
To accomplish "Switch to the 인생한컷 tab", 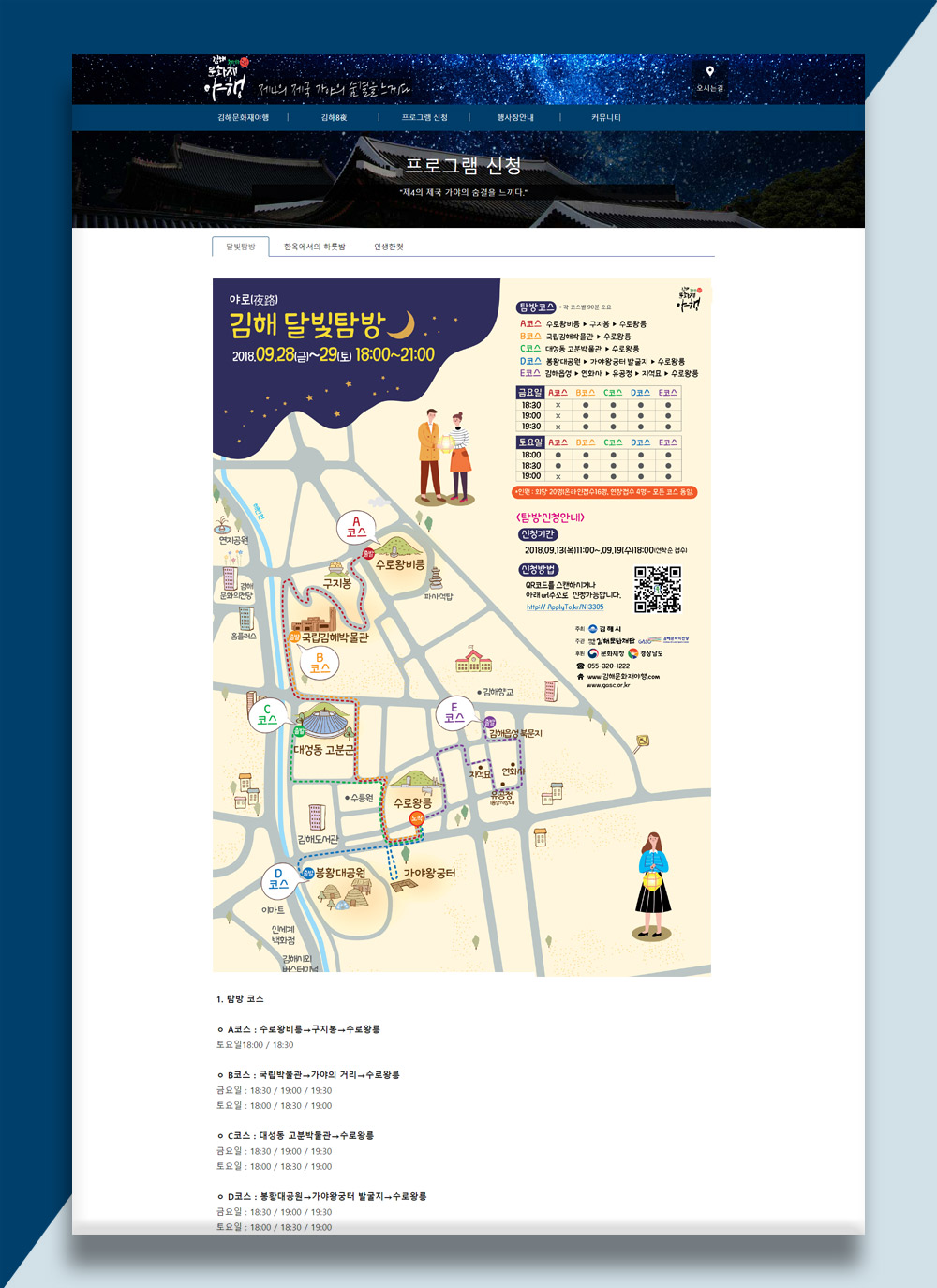I will click(x=389, y=247).
